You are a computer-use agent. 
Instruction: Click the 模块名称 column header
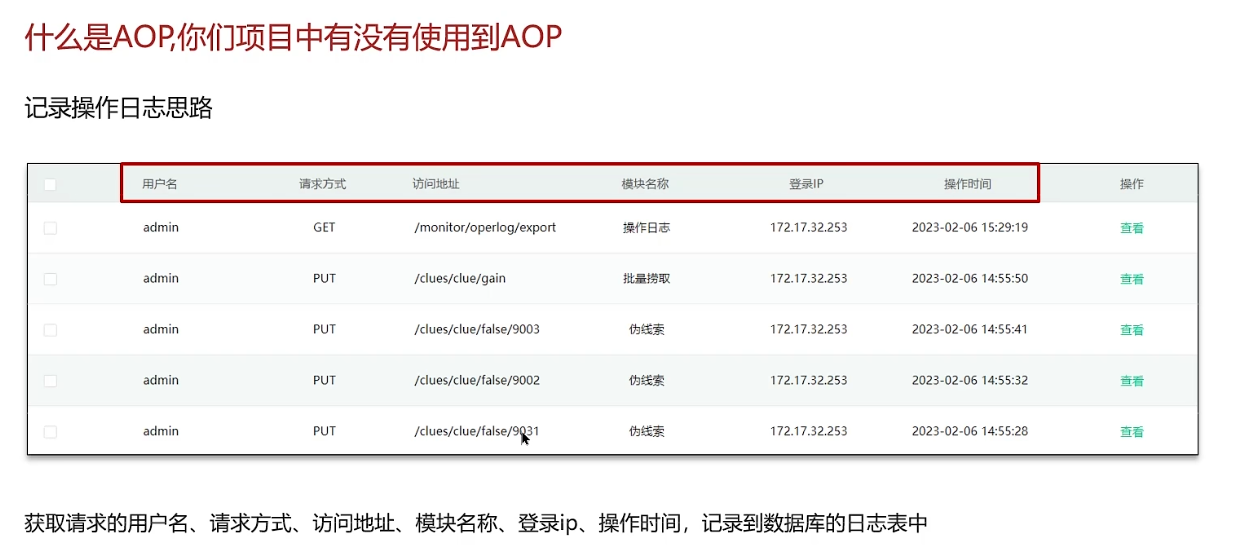pos(645,184)
